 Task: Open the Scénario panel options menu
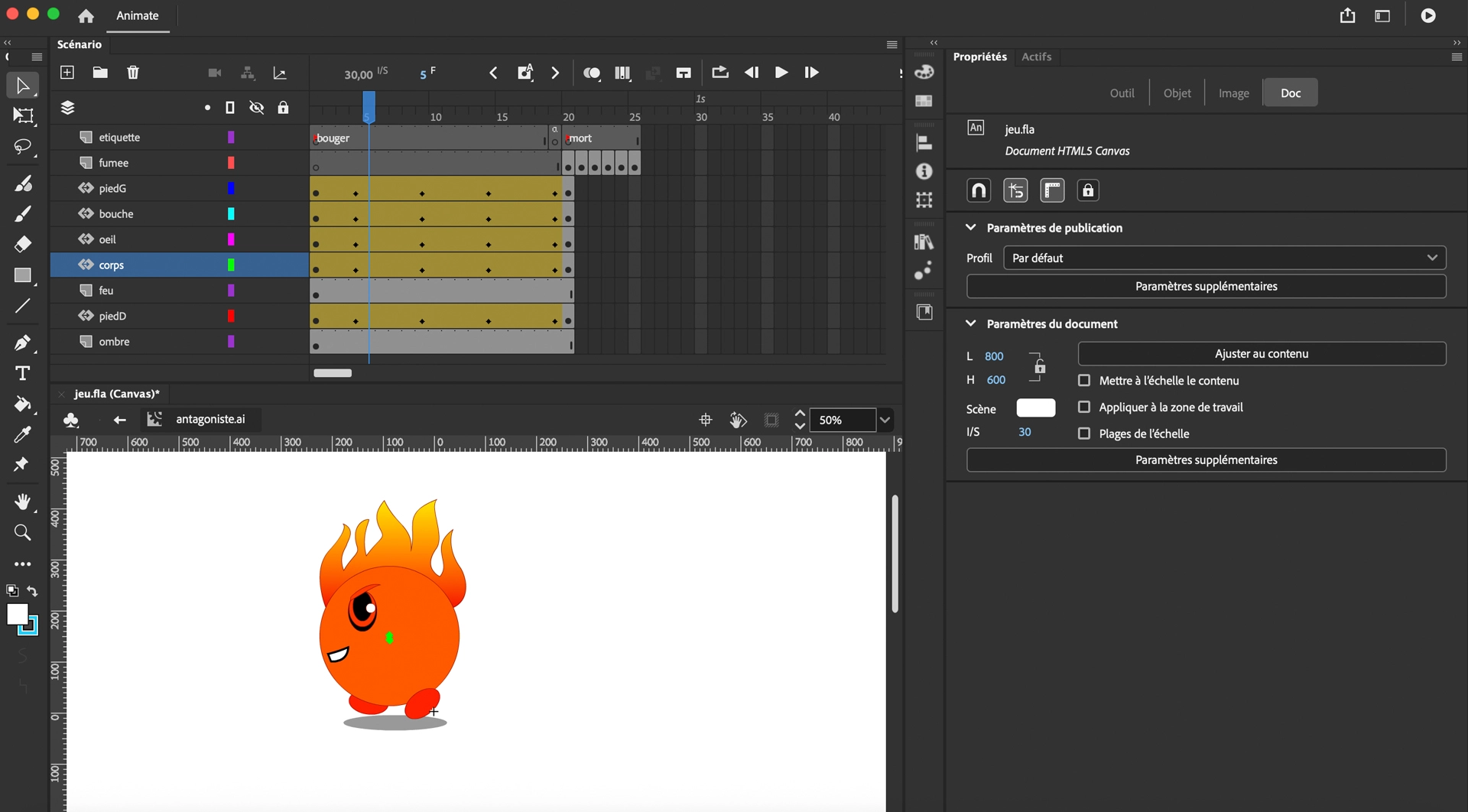892,45
